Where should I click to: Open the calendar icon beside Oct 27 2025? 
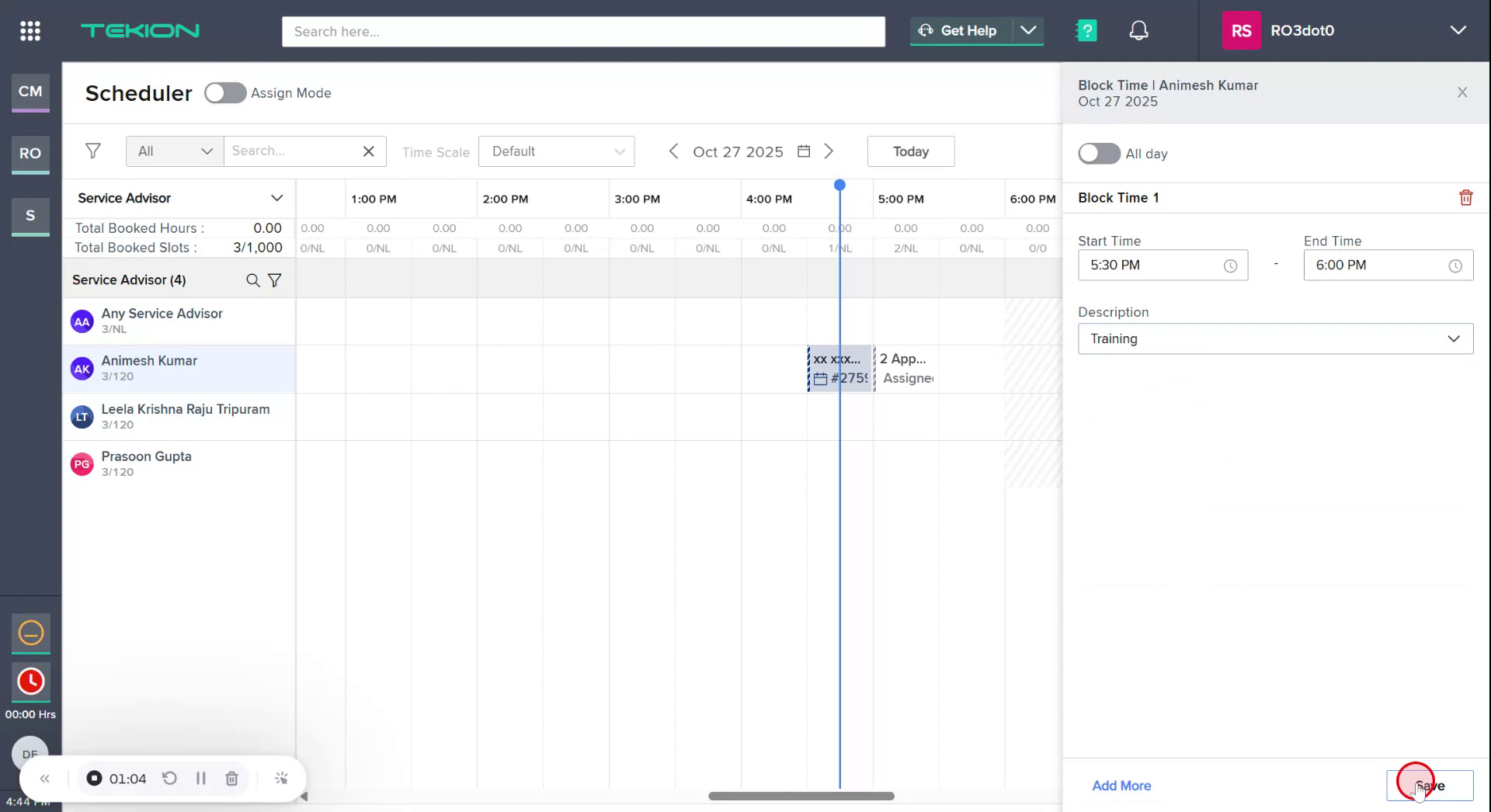pos(803,151)
